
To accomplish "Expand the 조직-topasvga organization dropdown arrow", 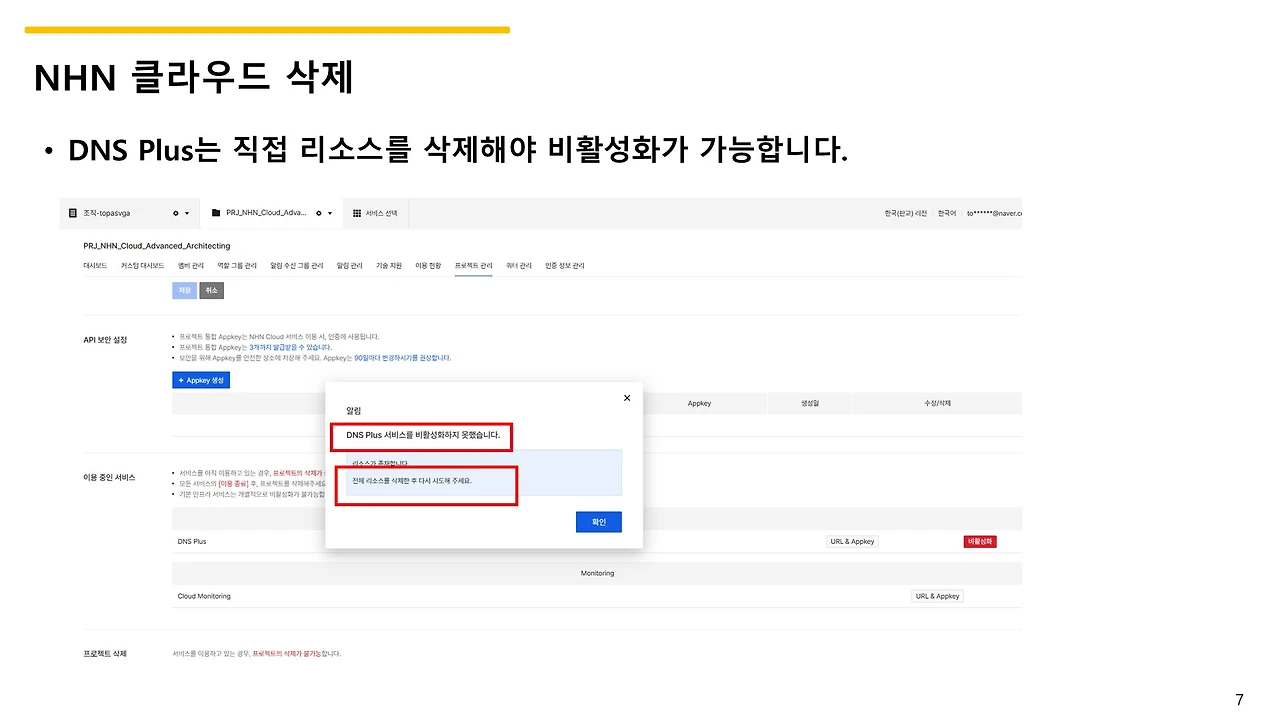I will (187, 213).
